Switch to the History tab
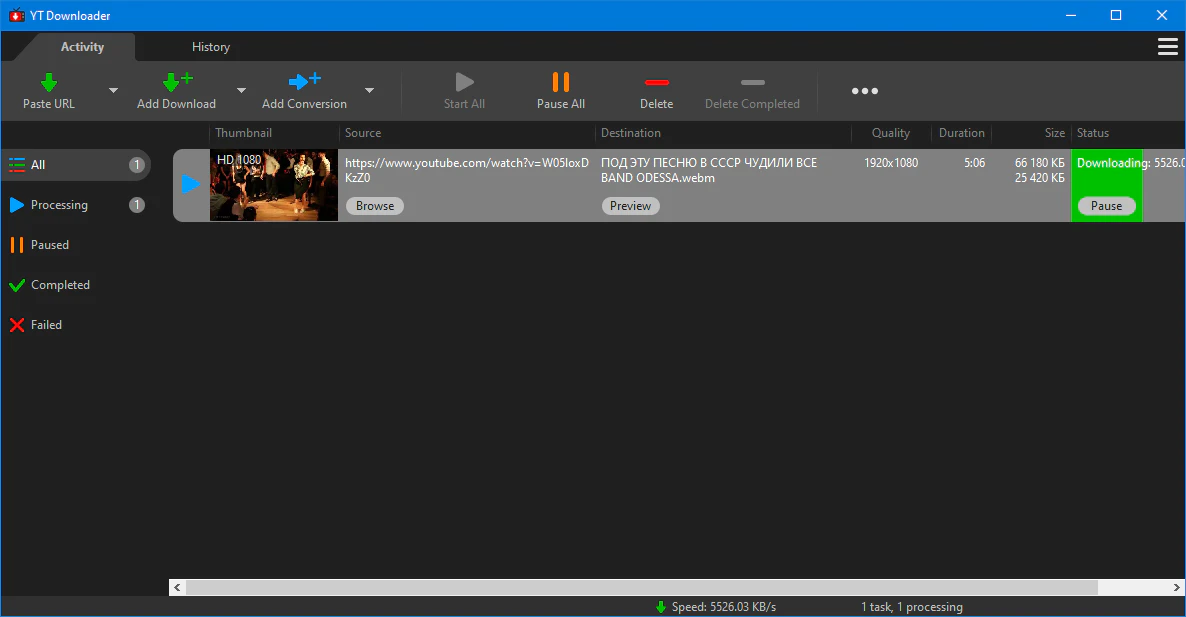1186x617 pixels. click(210, 47)
